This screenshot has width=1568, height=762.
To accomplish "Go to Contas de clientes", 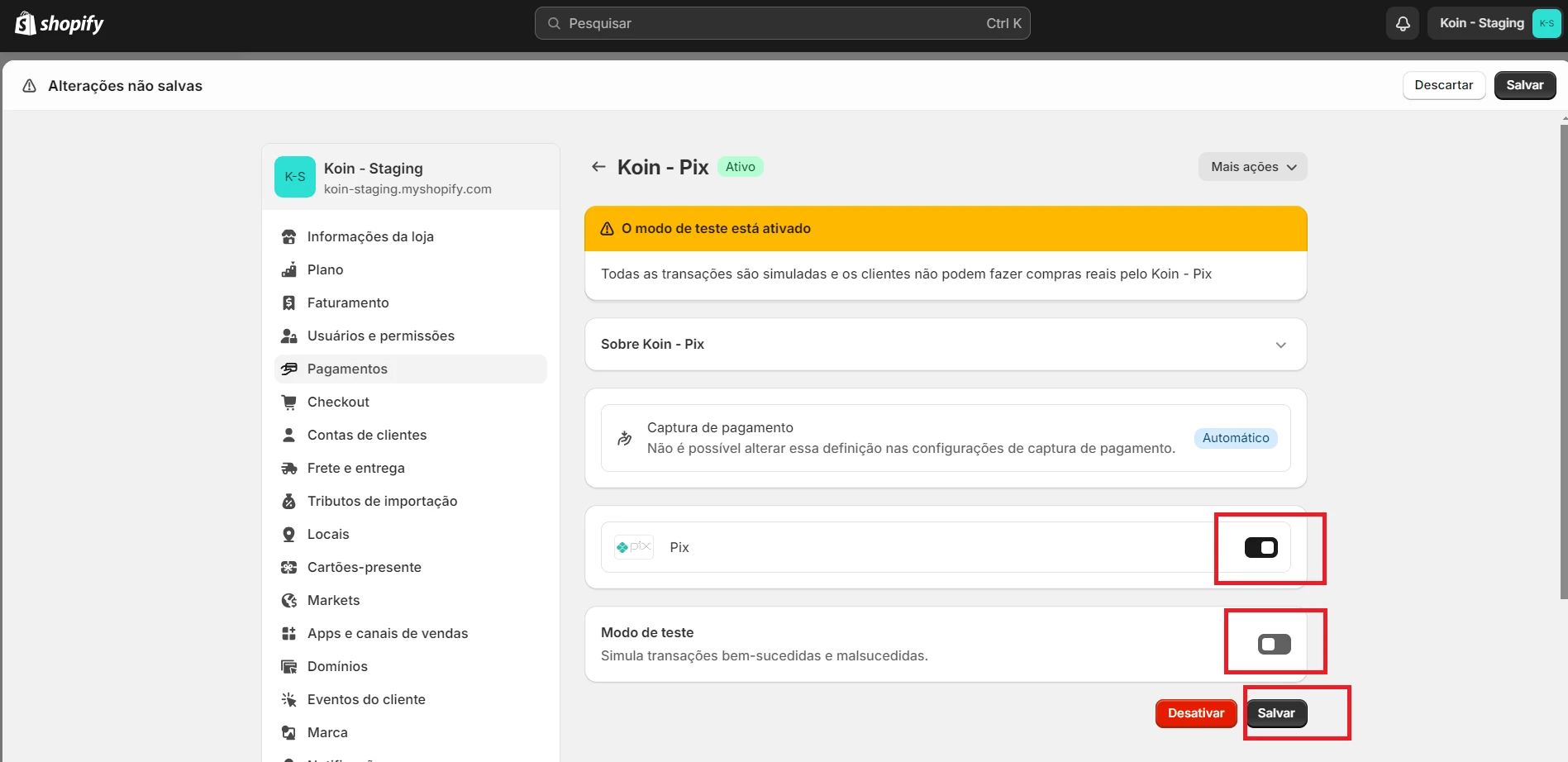I will pyautogui.click(x=411, y=435).
